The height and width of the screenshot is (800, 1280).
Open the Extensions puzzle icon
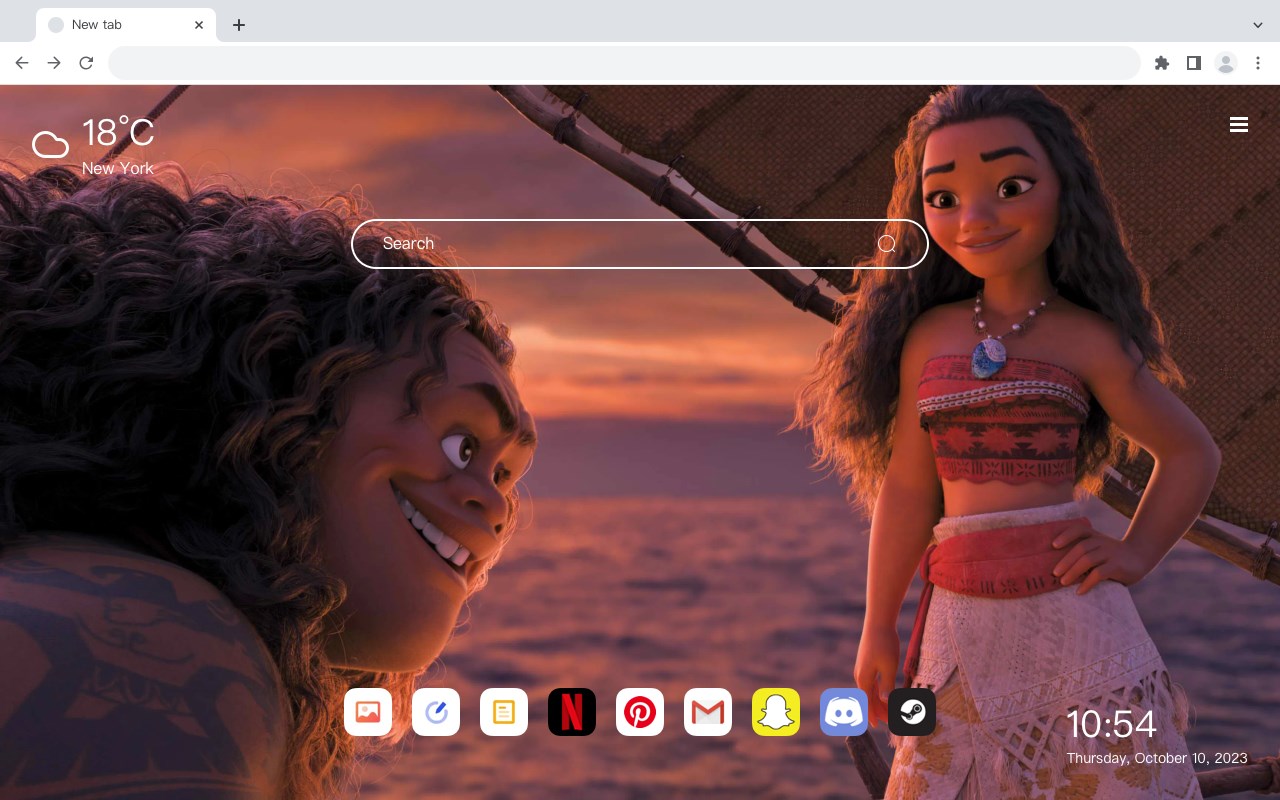(x=1161, y=63)
